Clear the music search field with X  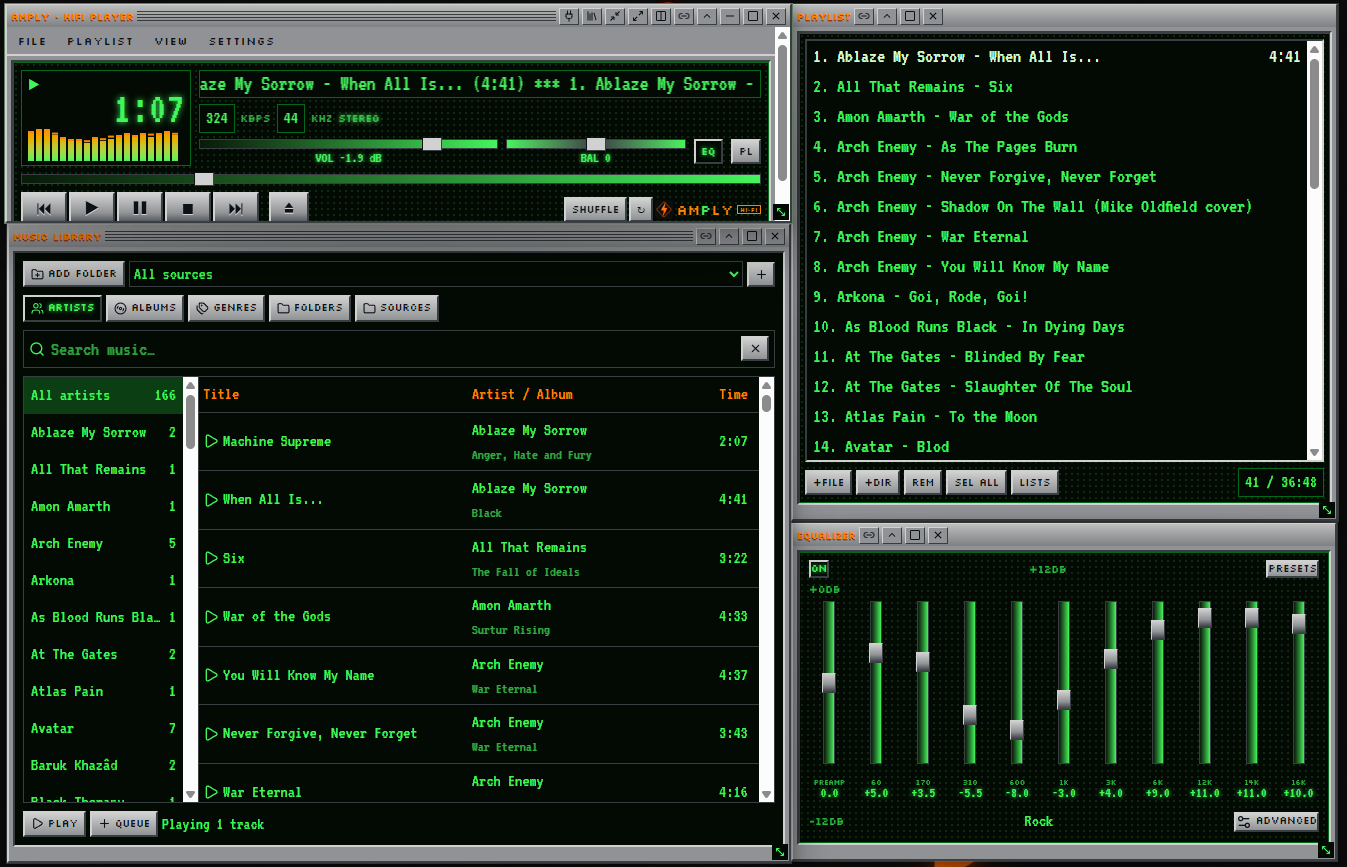point(755,348)
